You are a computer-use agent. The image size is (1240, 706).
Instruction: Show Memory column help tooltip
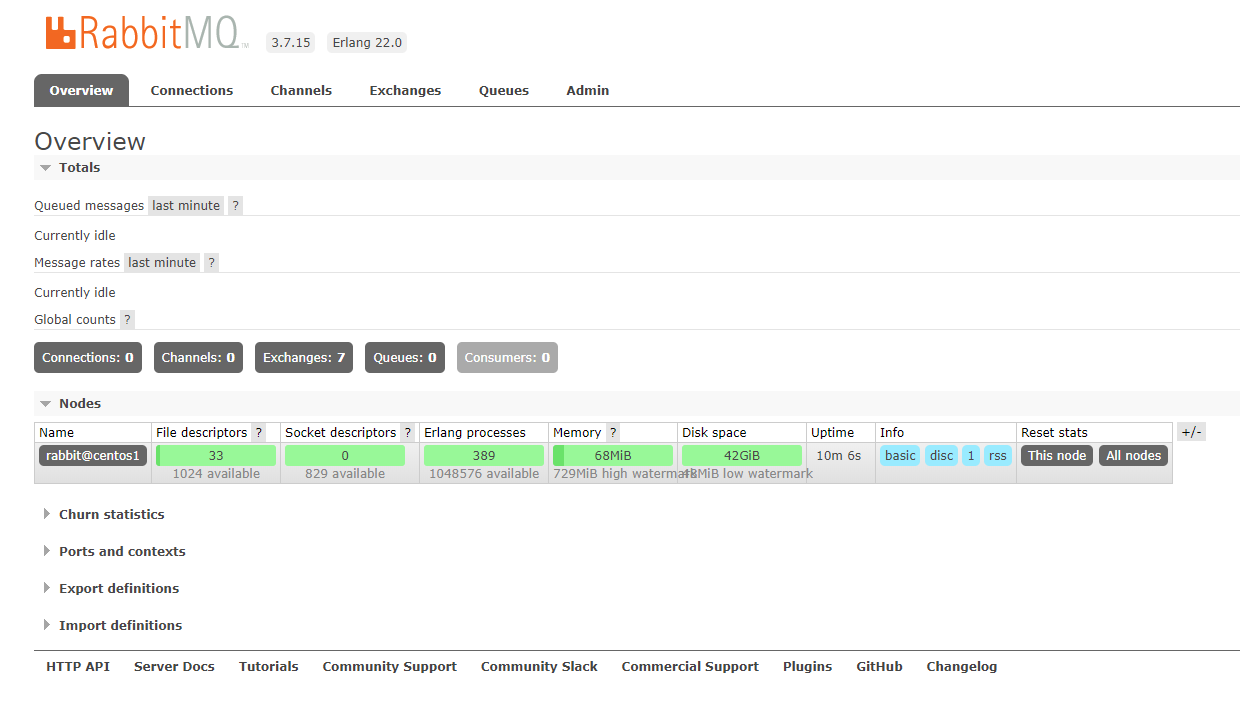pyautogui.click(x=613, y=432)
